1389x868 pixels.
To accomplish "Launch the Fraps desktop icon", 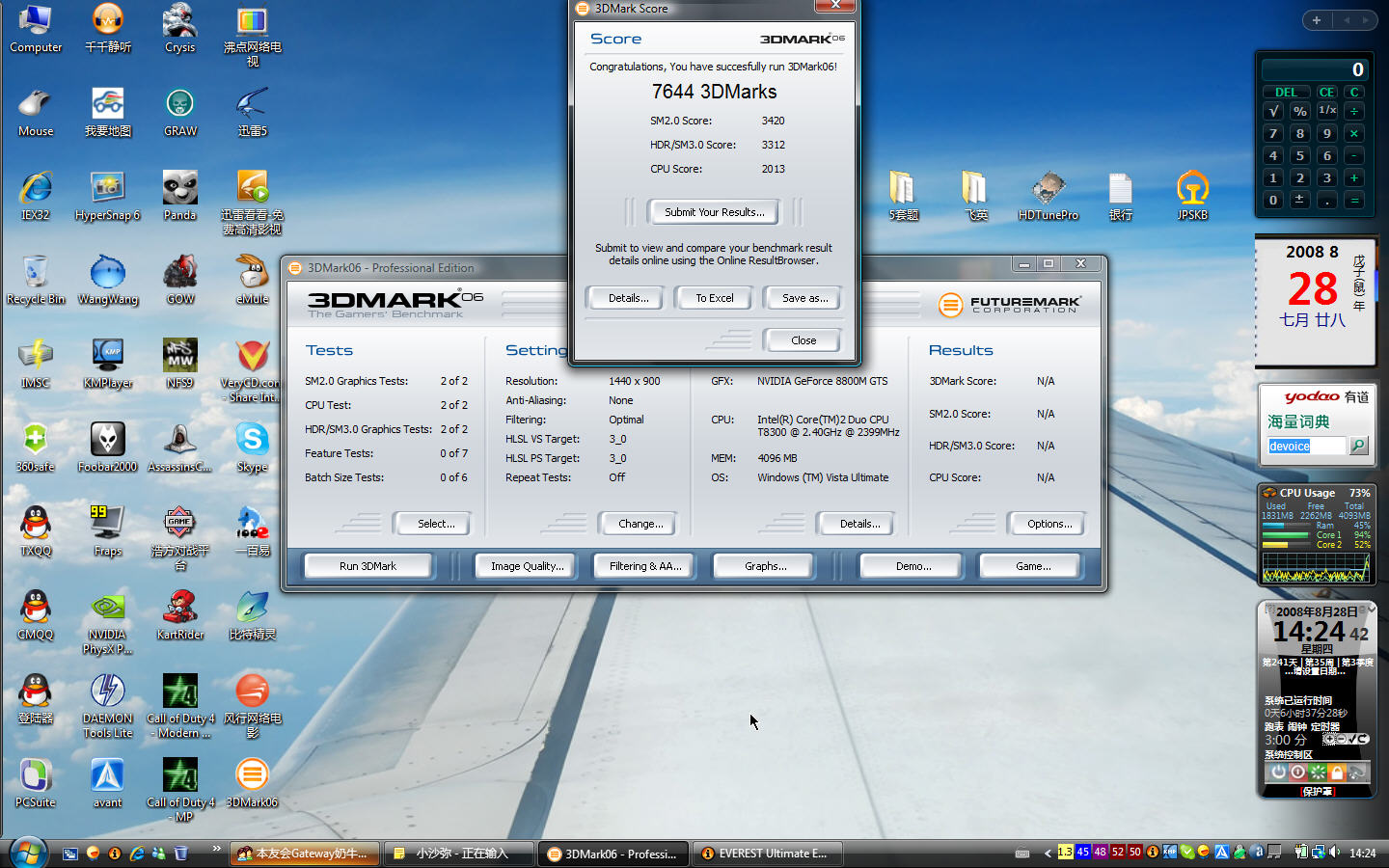I will (108, 532).
